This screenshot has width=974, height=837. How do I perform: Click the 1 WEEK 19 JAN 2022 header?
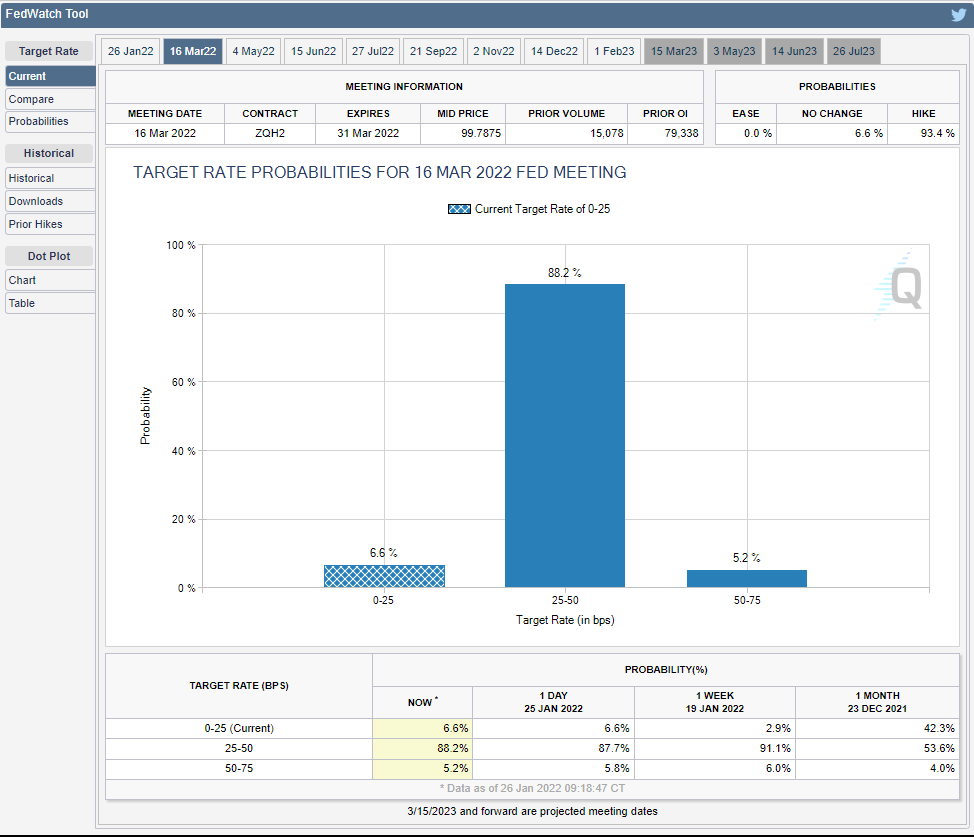(x=714, y=702)
